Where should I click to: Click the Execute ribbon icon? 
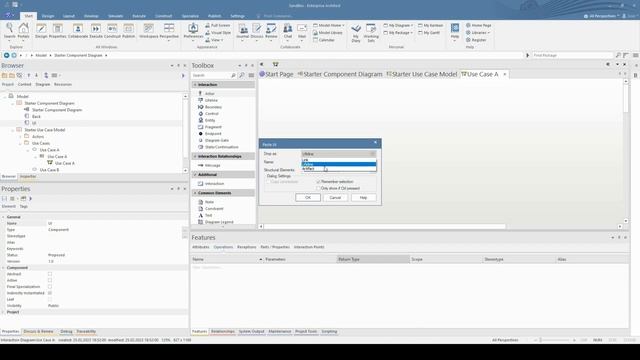coord(96,31)
